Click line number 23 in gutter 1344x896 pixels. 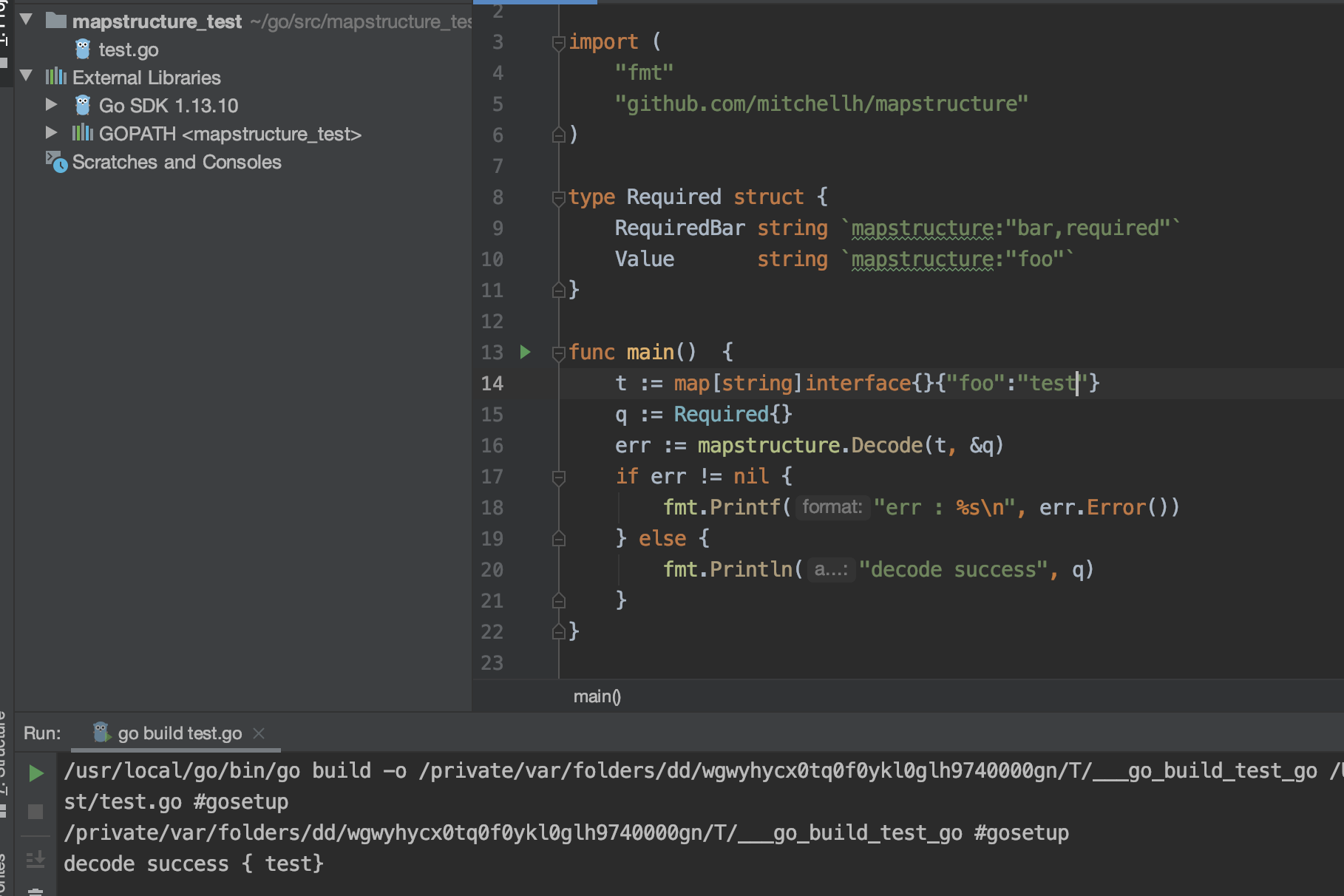[x=492, y=662]
